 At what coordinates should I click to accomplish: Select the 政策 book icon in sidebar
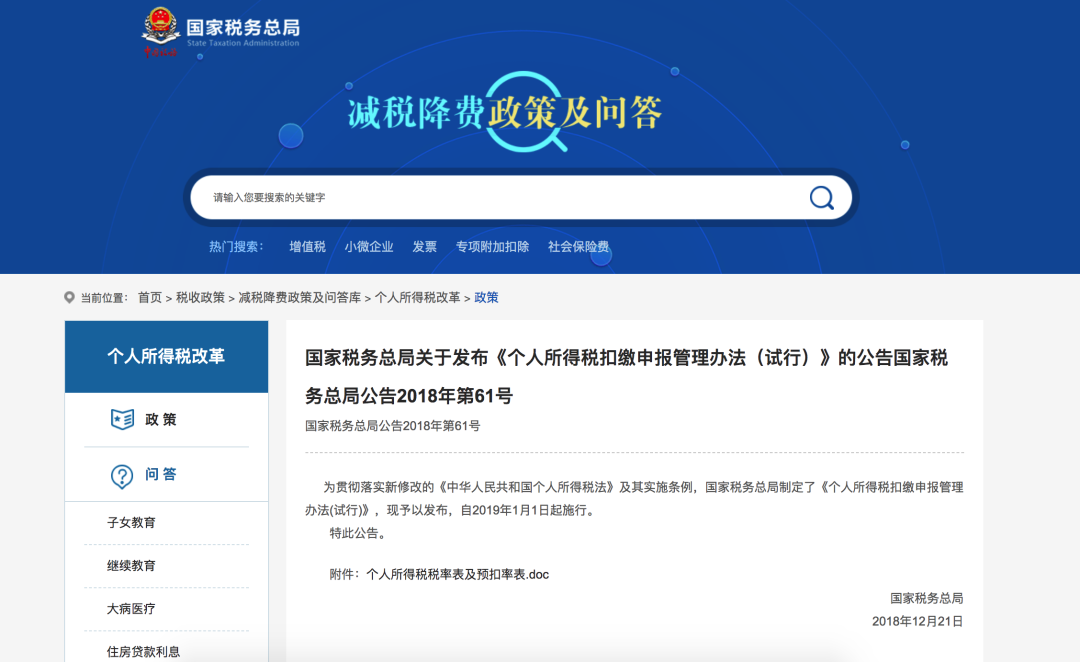point(122,420)
